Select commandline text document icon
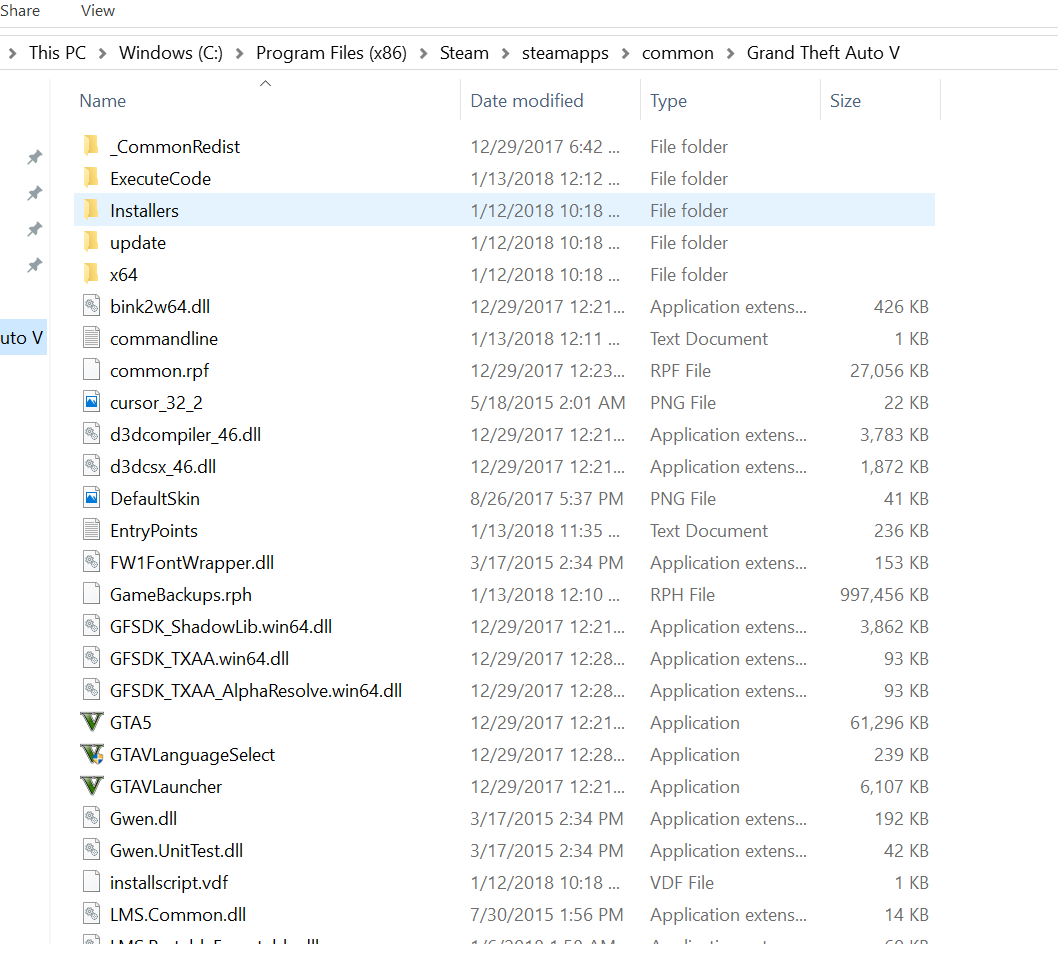 [x=92, y=338]
